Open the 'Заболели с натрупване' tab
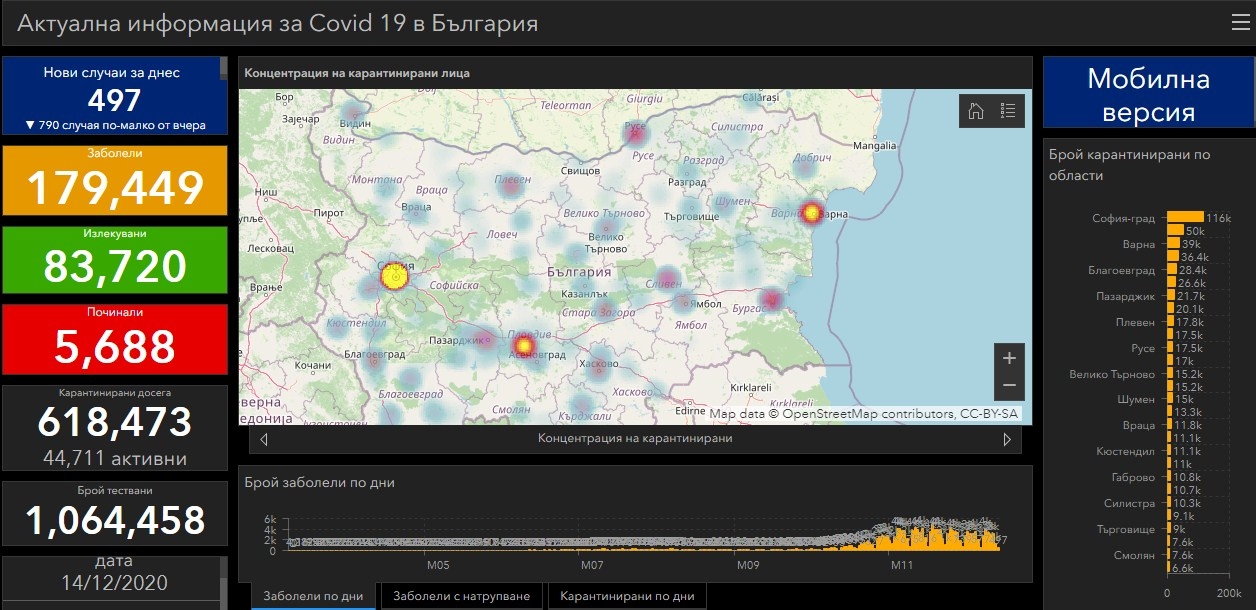1256x610 pixels. 461,596
